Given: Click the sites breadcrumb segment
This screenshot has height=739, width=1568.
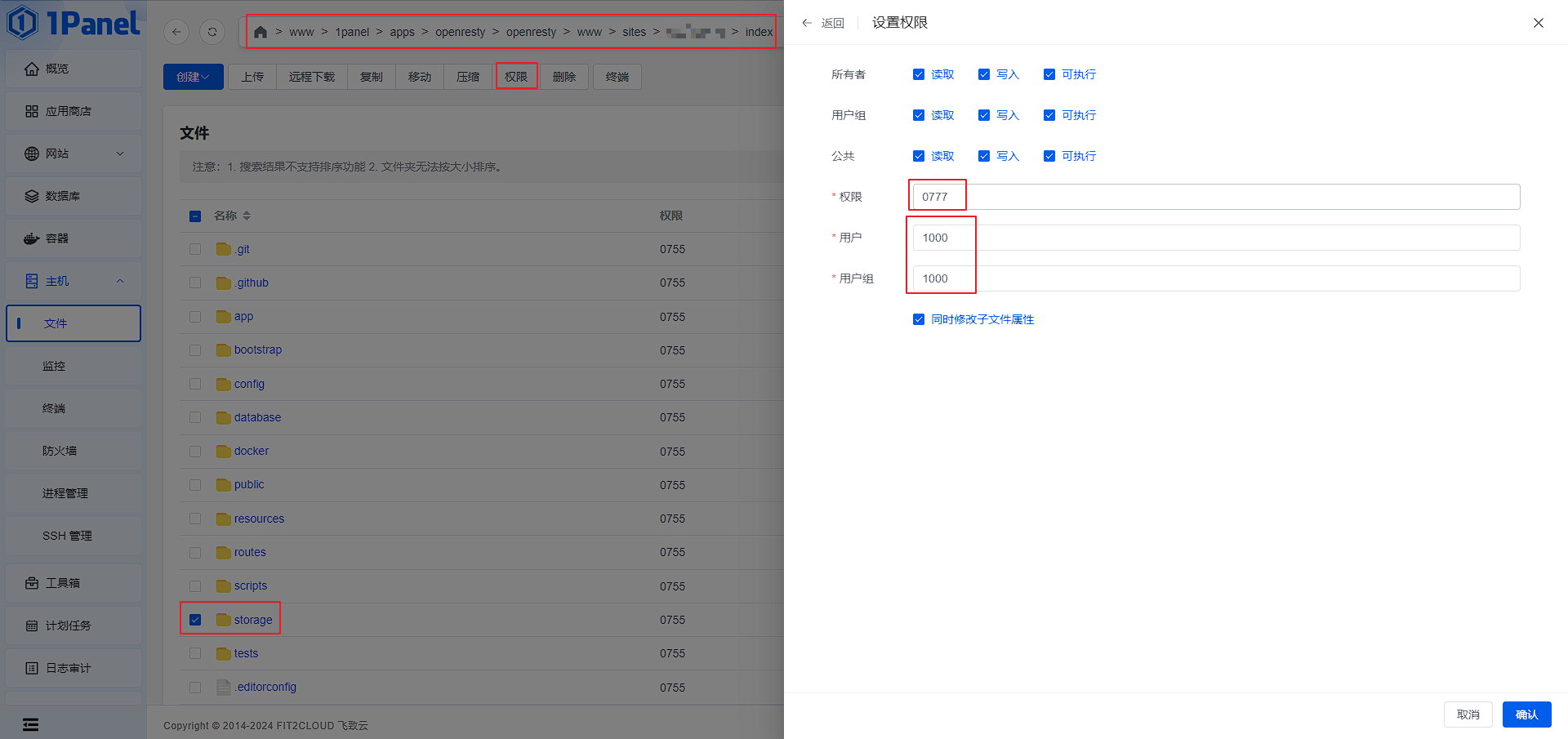Looking at the screenshot, I should 634,32.
